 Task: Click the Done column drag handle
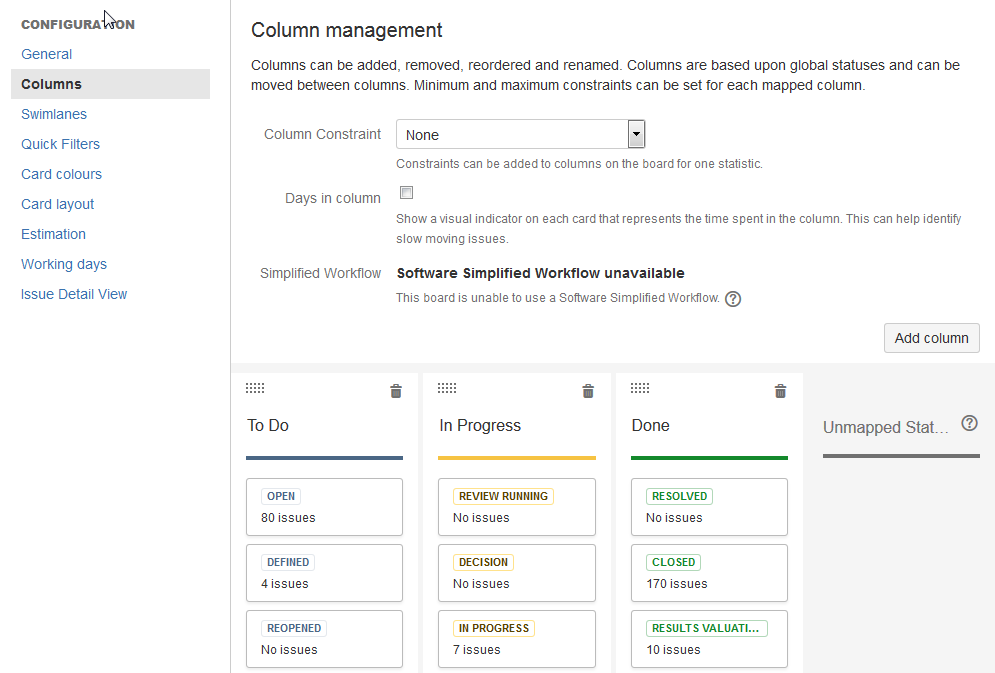point(640,389)
